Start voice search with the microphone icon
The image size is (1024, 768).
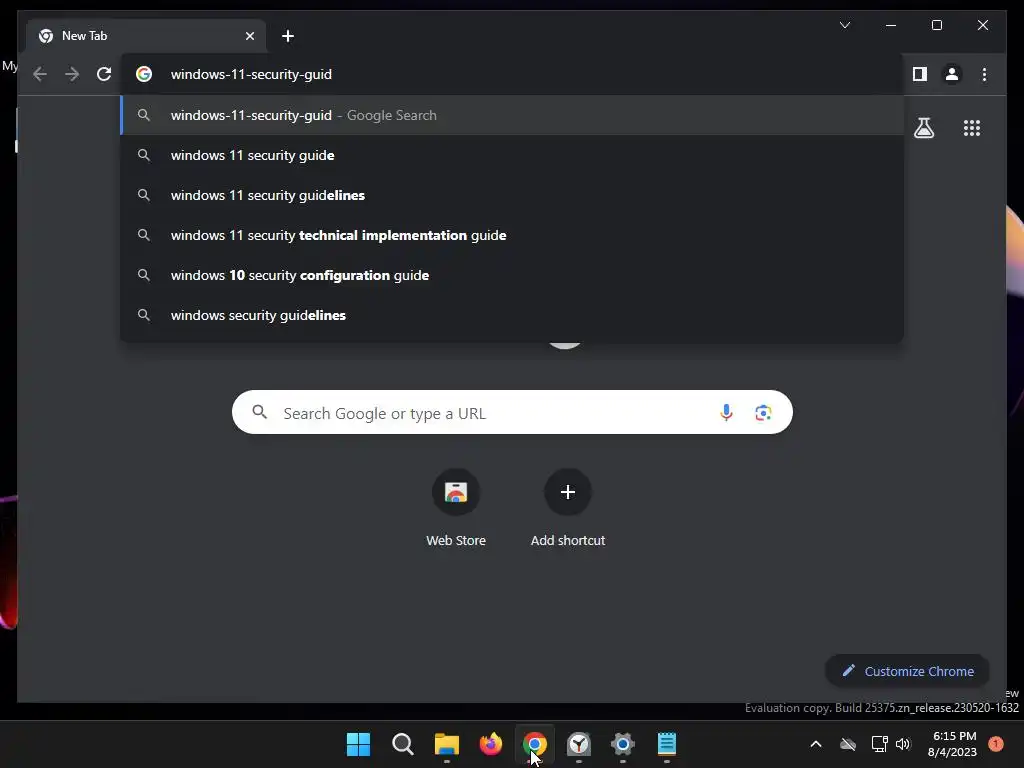pos(726,413)
